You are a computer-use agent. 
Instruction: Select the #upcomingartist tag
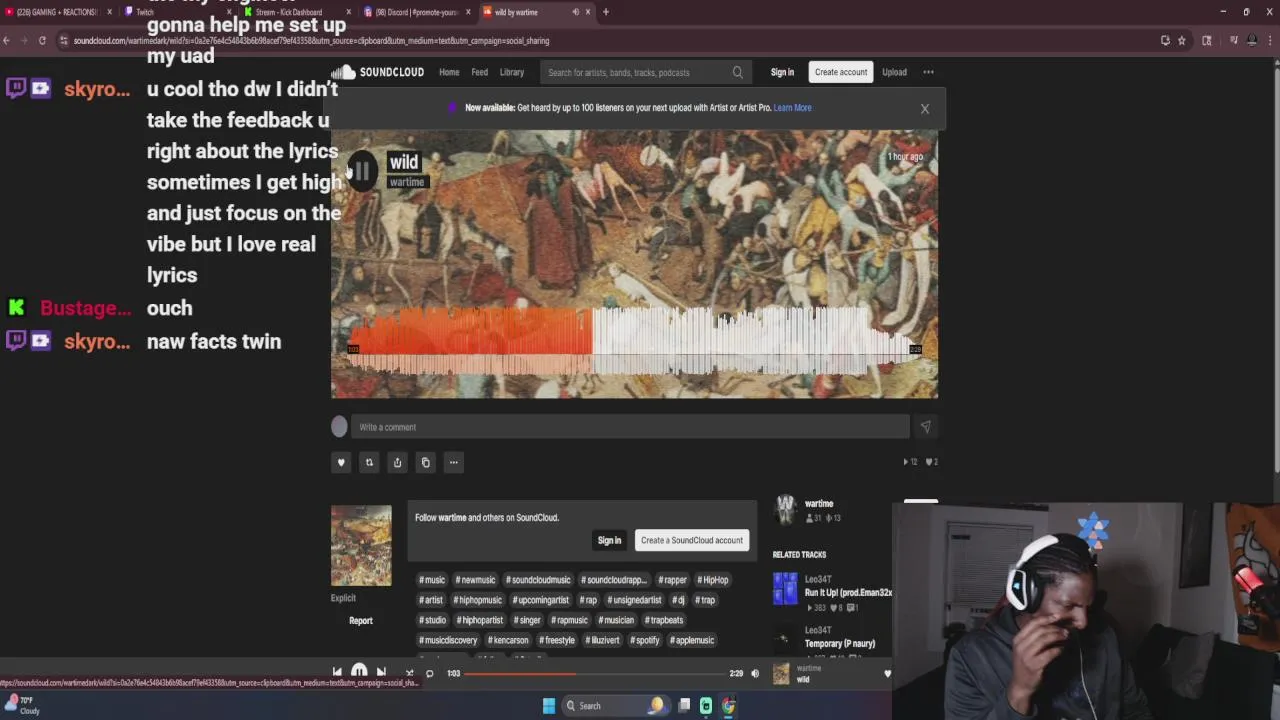click(541, 600)
